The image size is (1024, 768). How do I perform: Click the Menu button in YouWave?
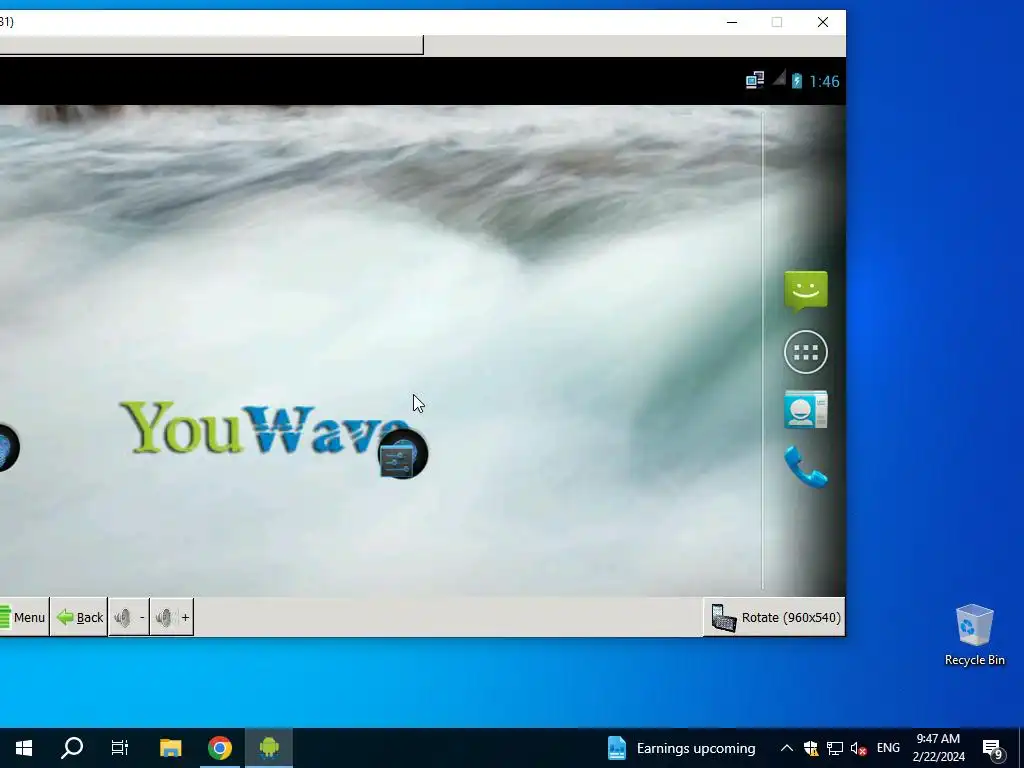coord(24,617)
